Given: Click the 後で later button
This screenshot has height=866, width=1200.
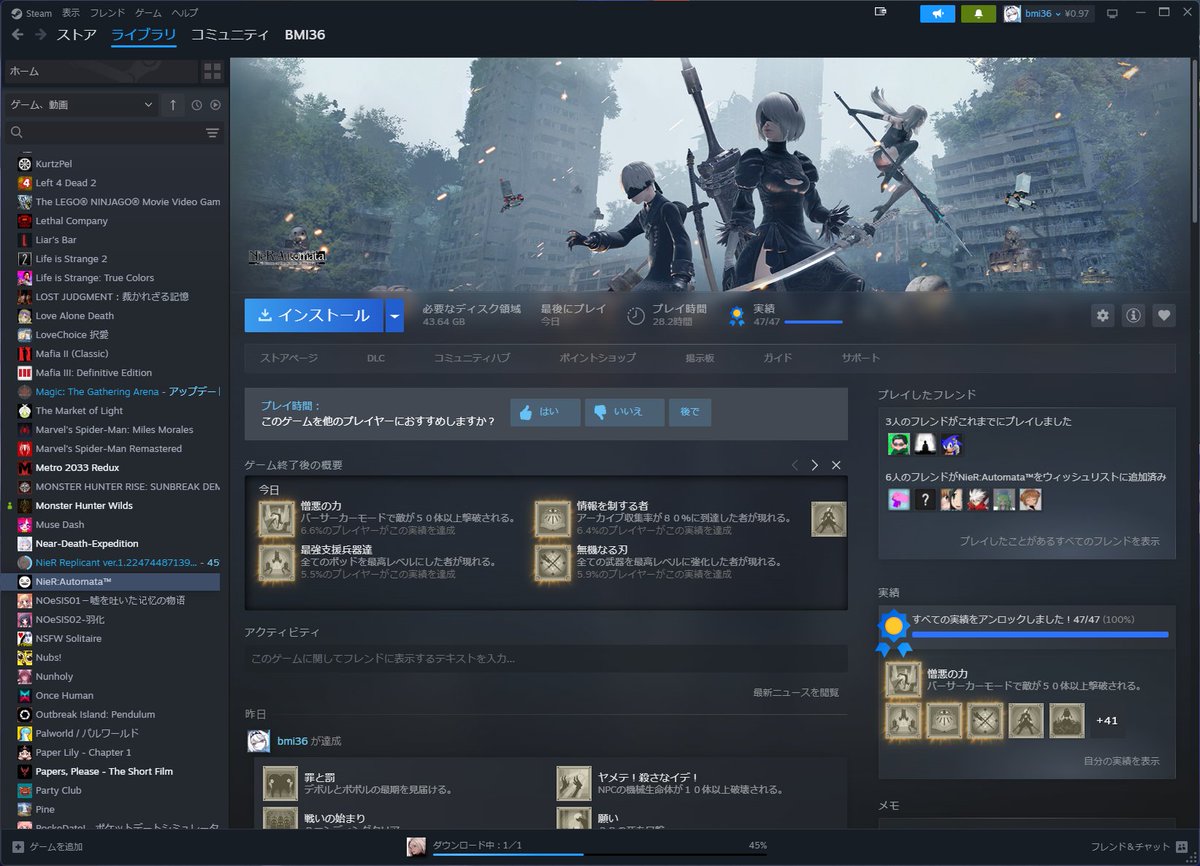Looking at the screenshot, I should point(690,412).
